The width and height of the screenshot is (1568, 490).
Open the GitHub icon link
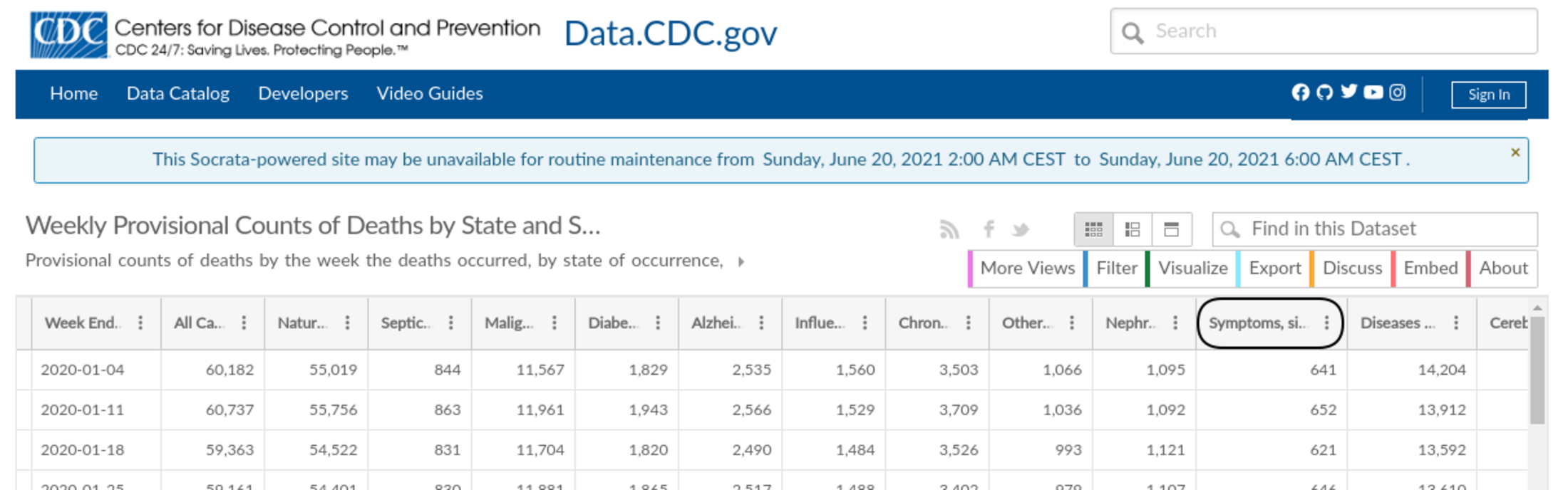[1325, 93]
